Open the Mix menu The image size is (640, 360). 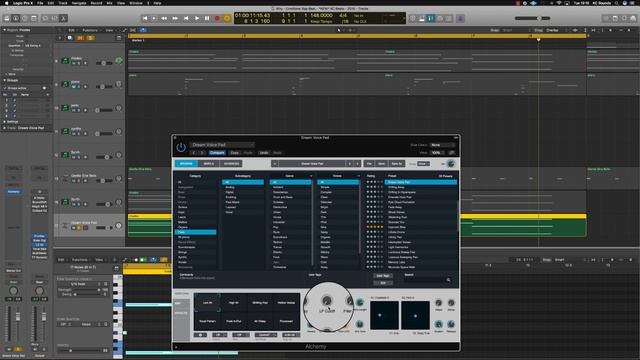[x=109, y=3]
